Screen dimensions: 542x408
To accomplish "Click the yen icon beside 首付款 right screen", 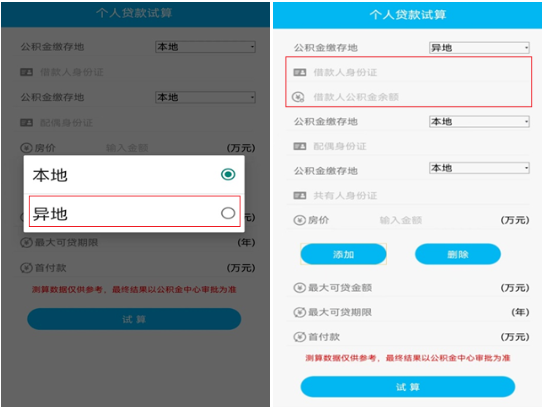I will (x=299, y=337).
